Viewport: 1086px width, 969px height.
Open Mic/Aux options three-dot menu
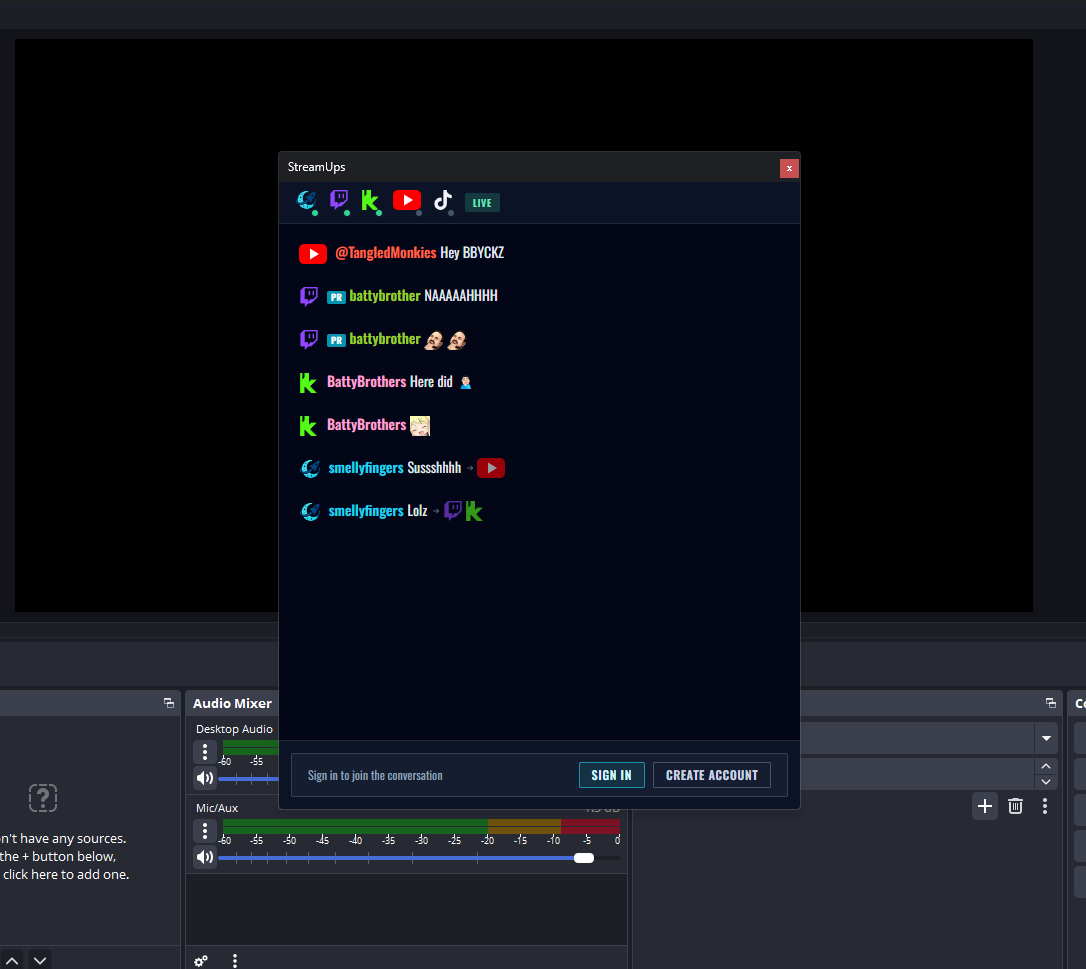pyautogui.click(x=204, y=830)
